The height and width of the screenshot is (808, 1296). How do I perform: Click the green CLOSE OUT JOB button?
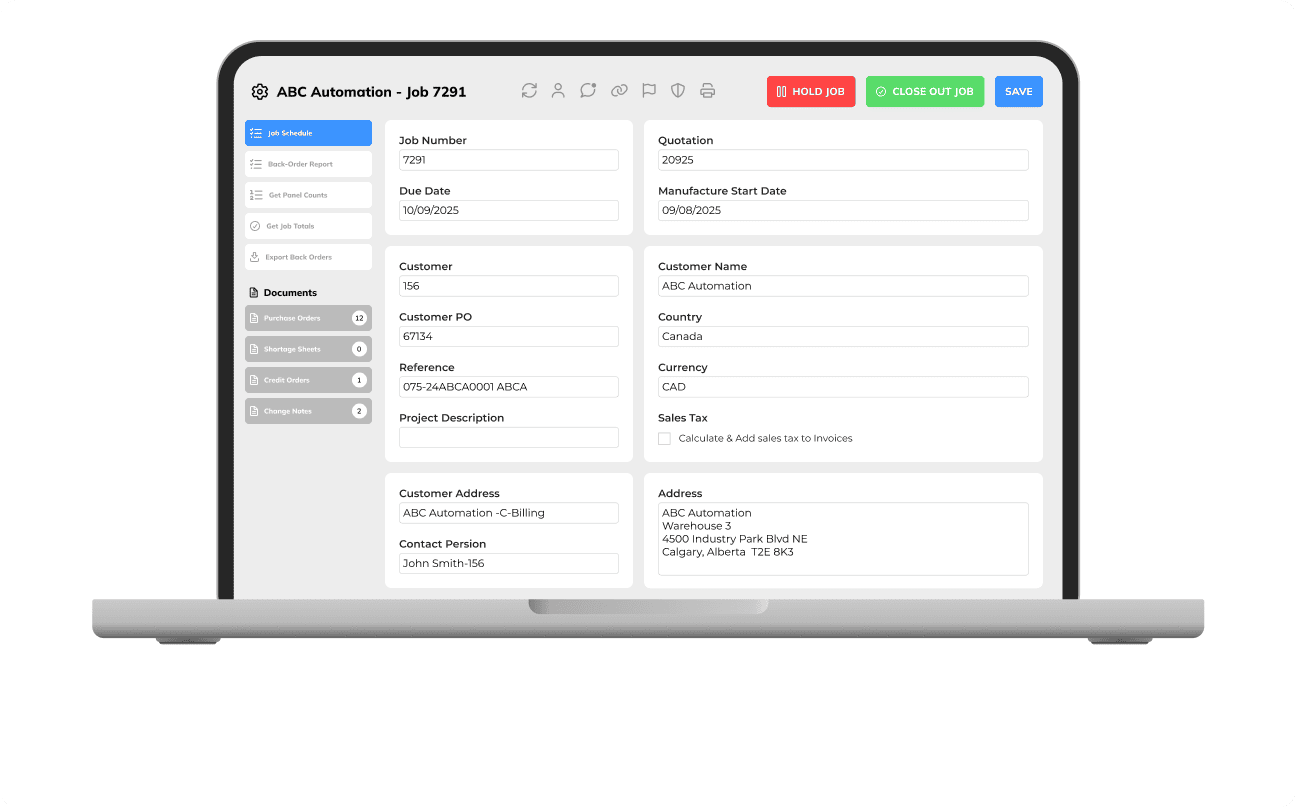(925, 91)
